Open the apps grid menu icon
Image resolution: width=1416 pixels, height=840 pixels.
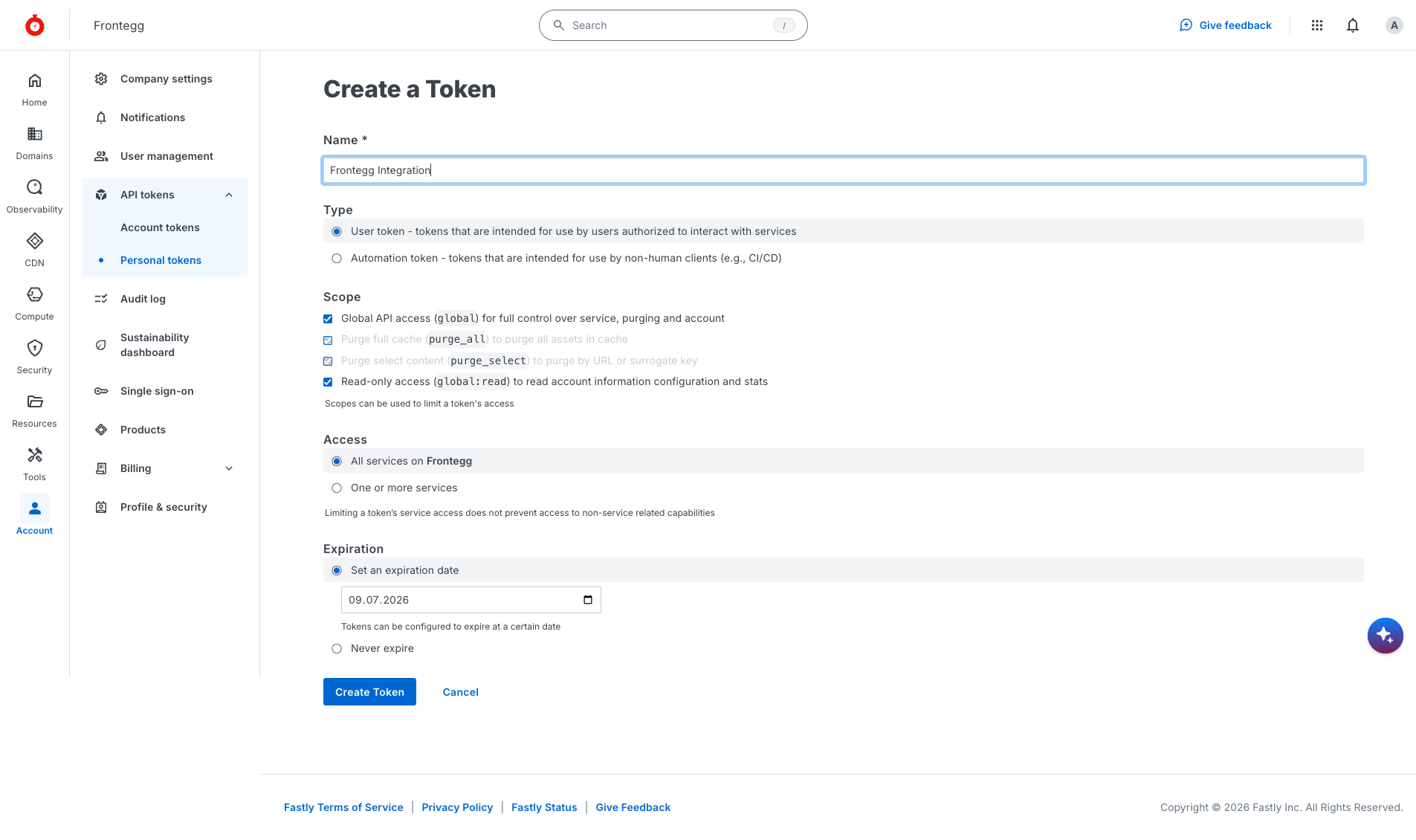[1317, 25]
